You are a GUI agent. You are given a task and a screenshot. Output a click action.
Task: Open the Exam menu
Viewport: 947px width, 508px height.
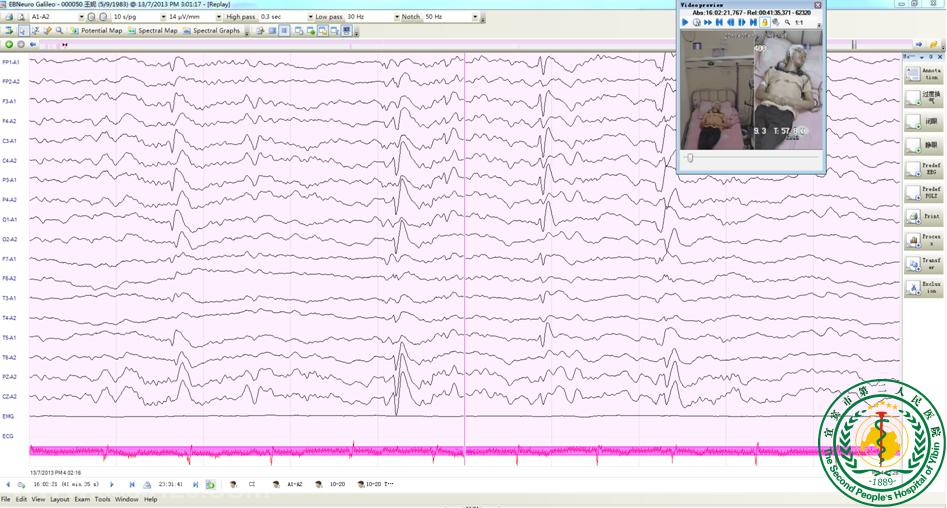point(82,499)
